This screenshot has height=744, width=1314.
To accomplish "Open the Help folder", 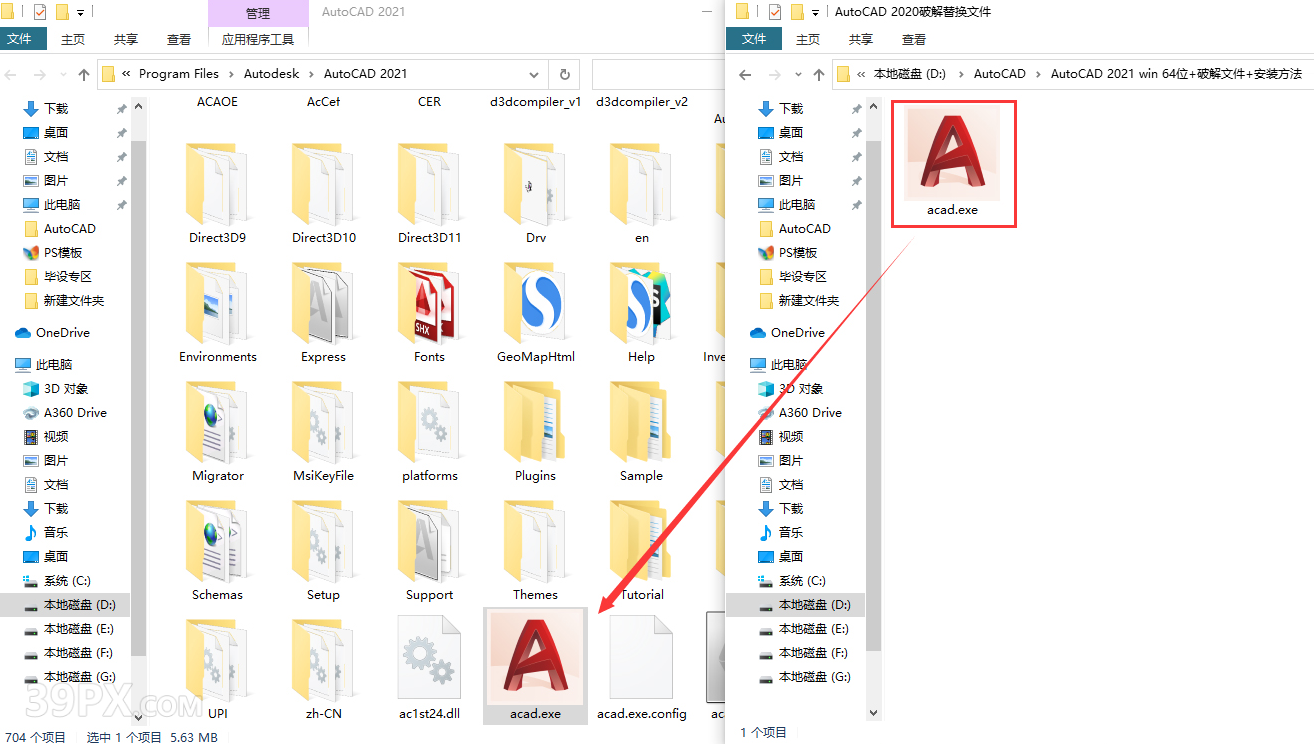I will (641, 313).
